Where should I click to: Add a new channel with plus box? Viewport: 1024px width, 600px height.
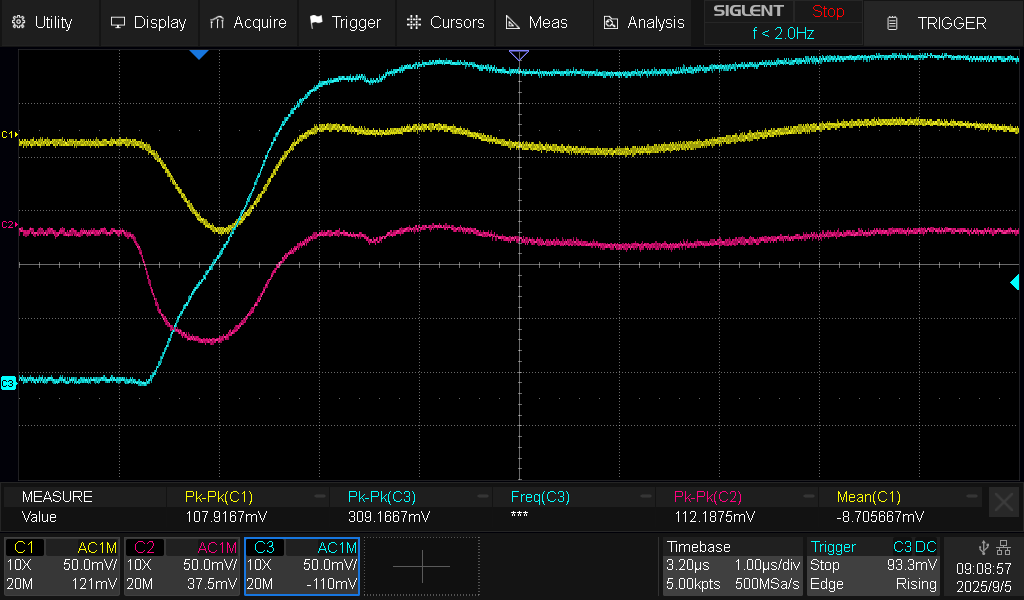coord(421,566)
